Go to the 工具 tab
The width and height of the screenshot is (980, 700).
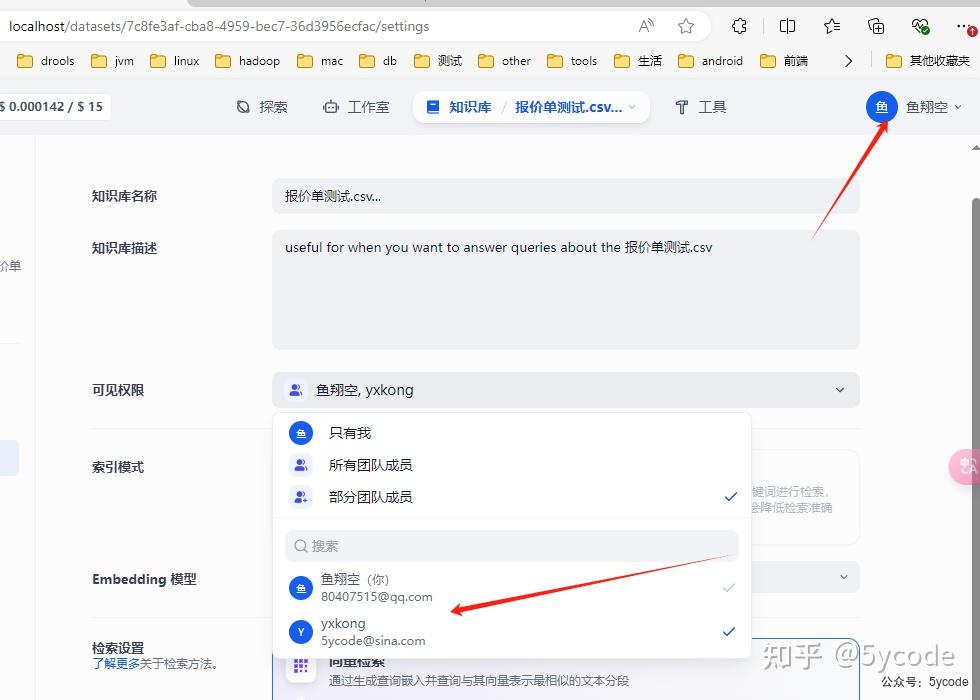701,107
